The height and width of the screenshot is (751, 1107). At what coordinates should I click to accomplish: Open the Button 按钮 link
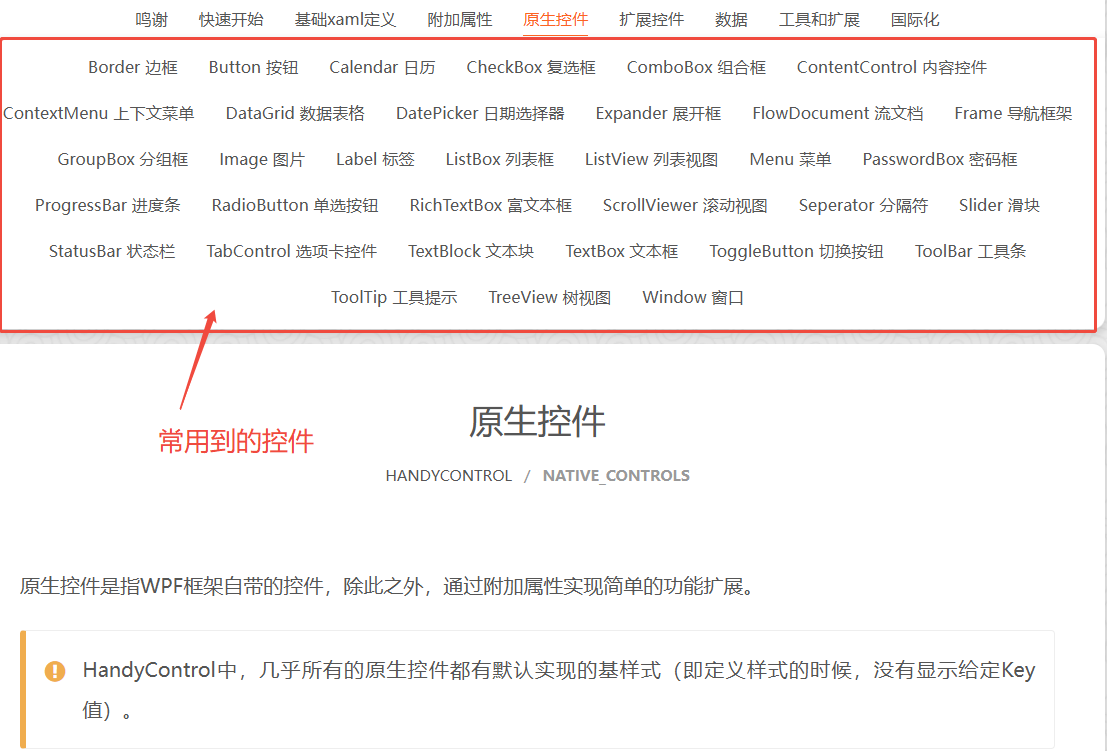(253, 68)
